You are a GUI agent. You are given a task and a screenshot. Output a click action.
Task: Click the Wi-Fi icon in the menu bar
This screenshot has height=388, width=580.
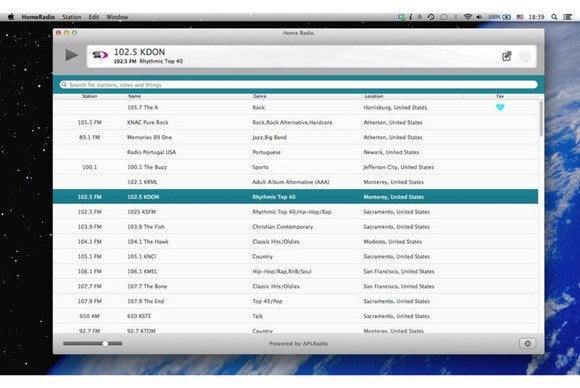pyautogui.click(x=468, y=17)
